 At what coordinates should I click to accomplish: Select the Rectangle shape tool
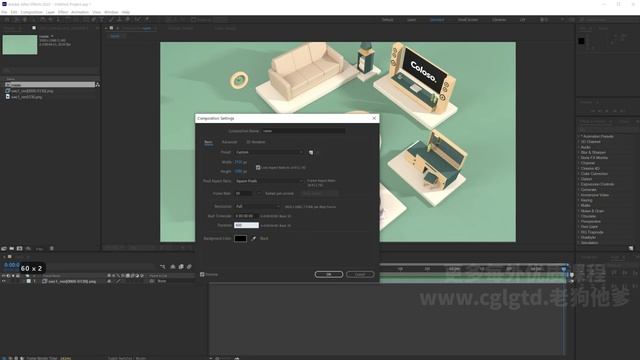[85, 19]
